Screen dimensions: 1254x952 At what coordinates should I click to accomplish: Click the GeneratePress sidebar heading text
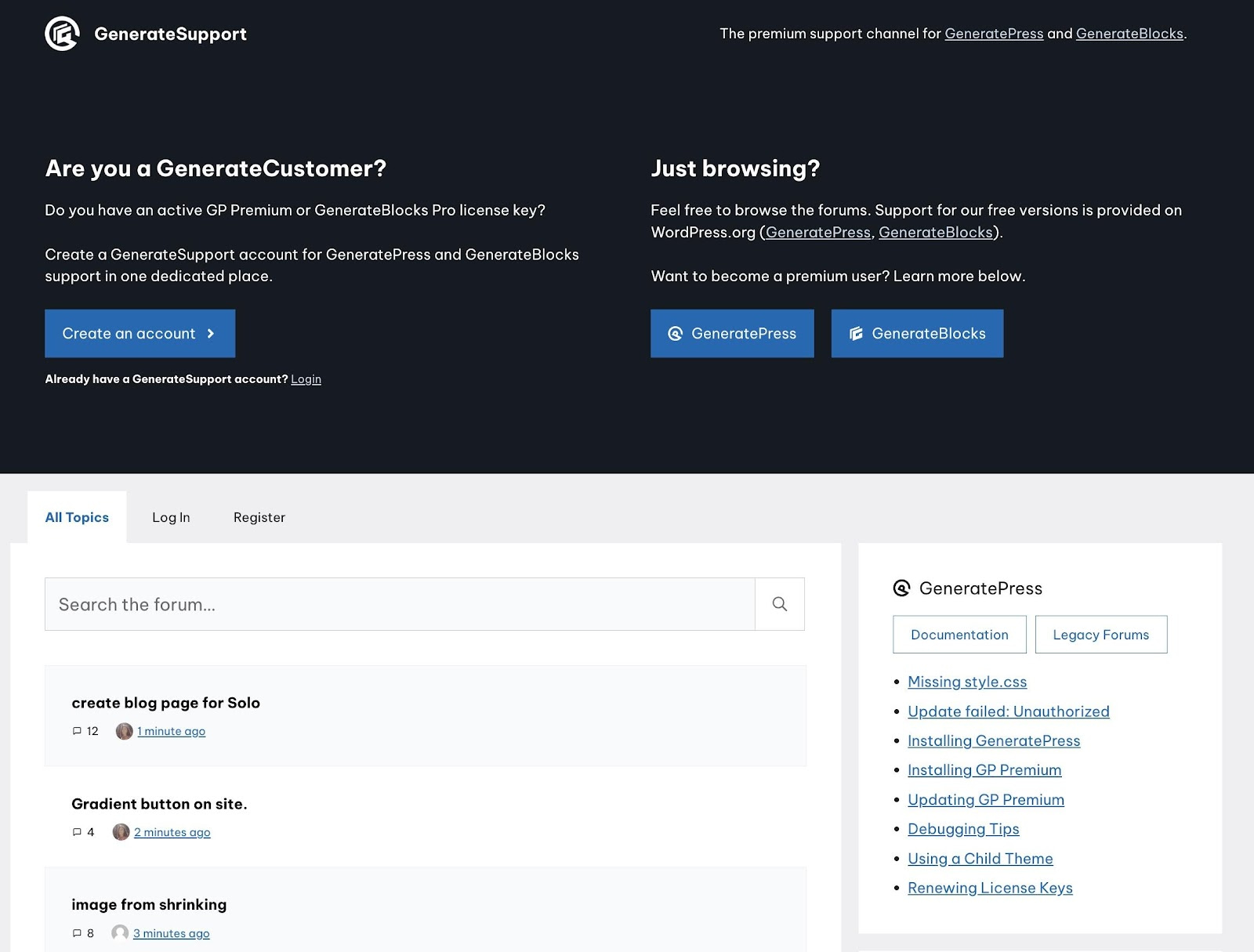click(980, 588)
